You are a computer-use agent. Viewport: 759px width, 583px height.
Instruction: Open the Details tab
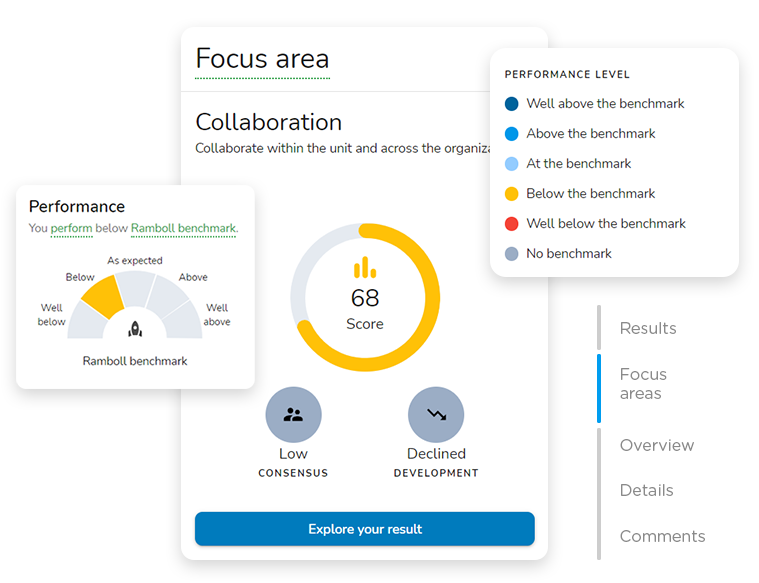tap(646, 490)
